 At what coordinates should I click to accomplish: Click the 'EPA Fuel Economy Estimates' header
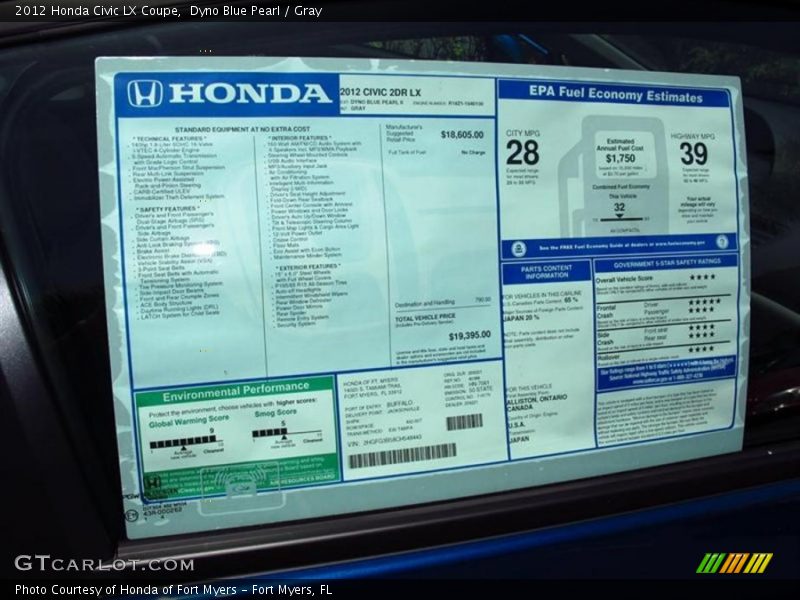[x=615, y=94]
